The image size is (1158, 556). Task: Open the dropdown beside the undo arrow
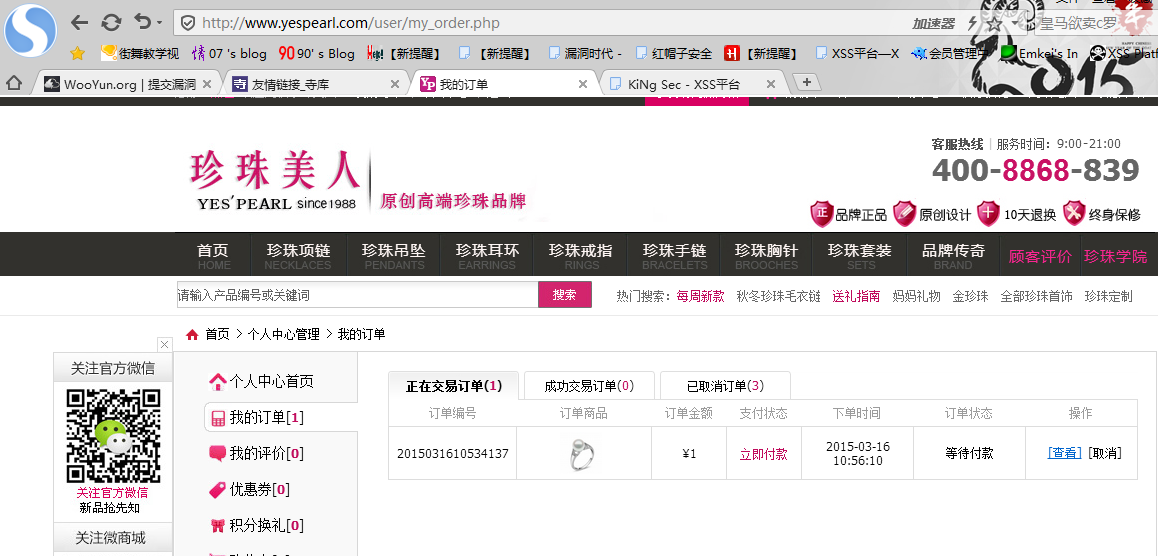click(x=160, y=24)
